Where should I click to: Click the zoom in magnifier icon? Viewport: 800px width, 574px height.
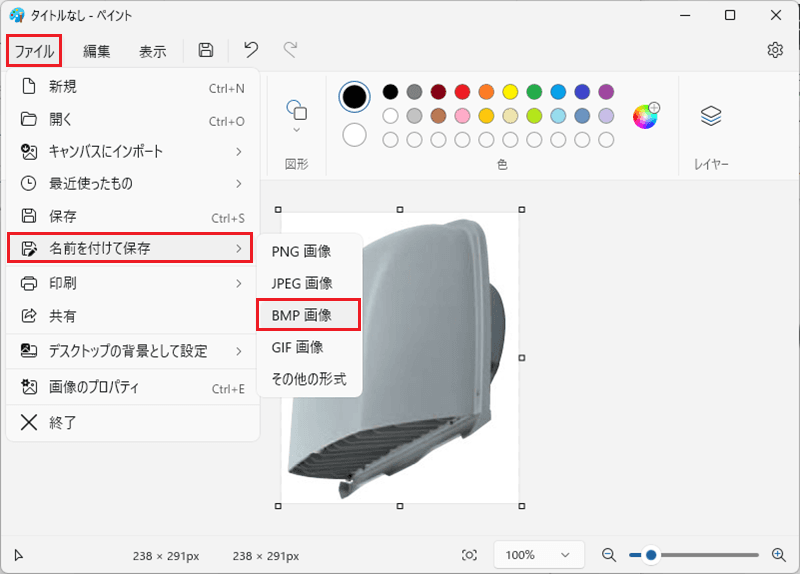pos(779,555)
